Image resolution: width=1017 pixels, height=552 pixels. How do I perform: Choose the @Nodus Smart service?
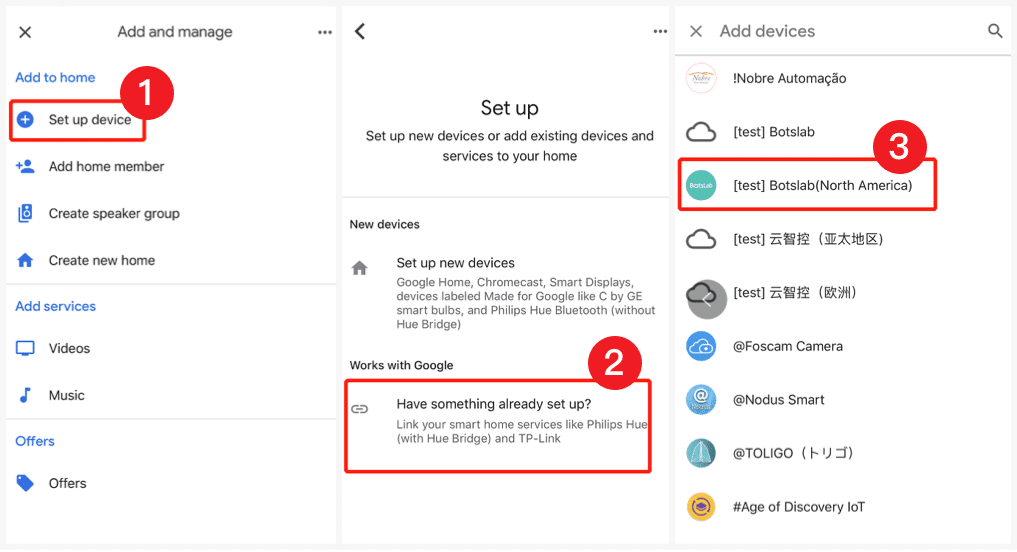tap(778, 400)
